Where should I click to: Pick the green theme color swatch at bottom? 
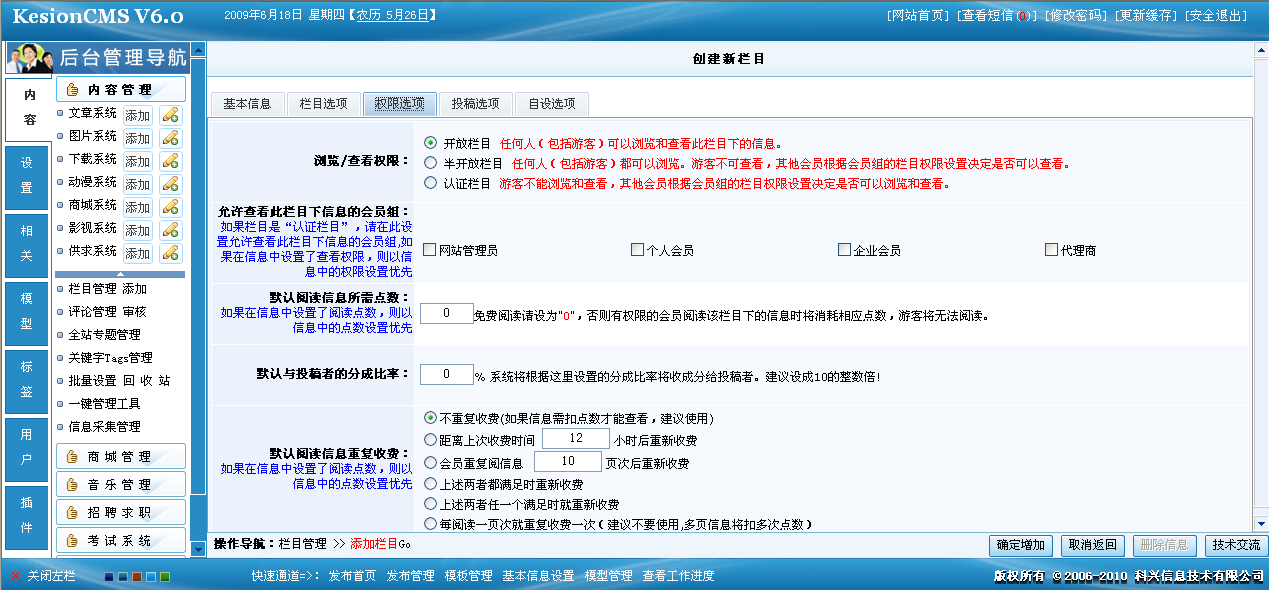pyautogui.click(x=164, y=577)
